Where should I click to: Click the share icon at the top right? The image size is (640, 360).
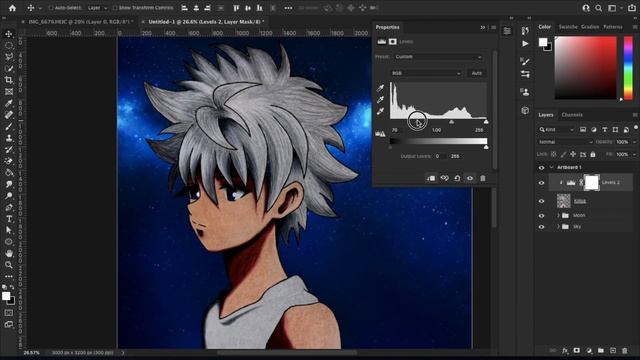tap(632, 8)
